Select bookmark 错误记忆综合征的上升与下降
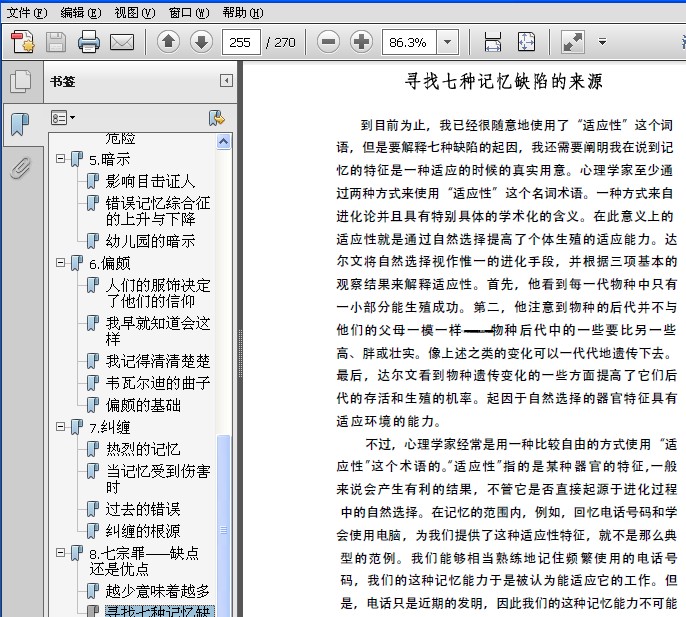Image resolution: width=686 pixels, height=617 pixels. coord(158,210)
